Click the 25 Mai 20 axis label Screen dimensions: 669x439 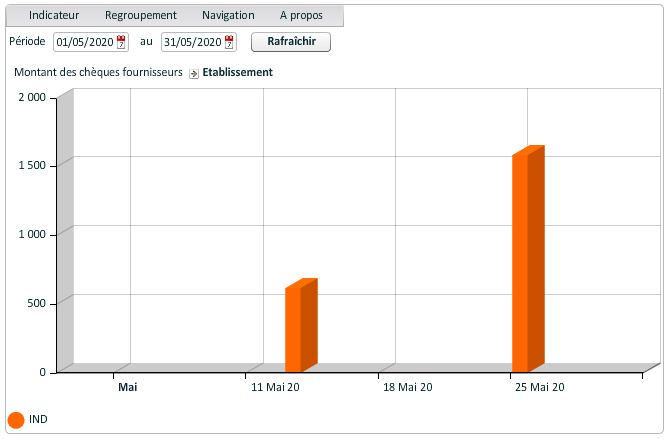tap(540, 387)
